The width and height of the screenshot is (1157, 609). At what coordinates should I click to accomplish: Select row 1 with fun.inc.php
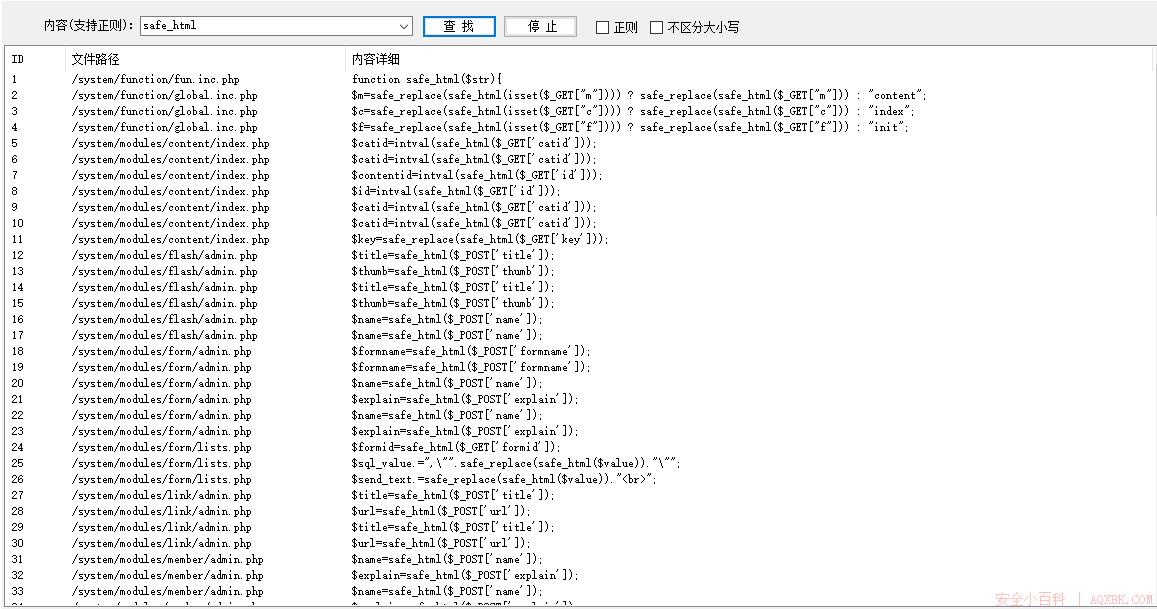tap(155, 79)
